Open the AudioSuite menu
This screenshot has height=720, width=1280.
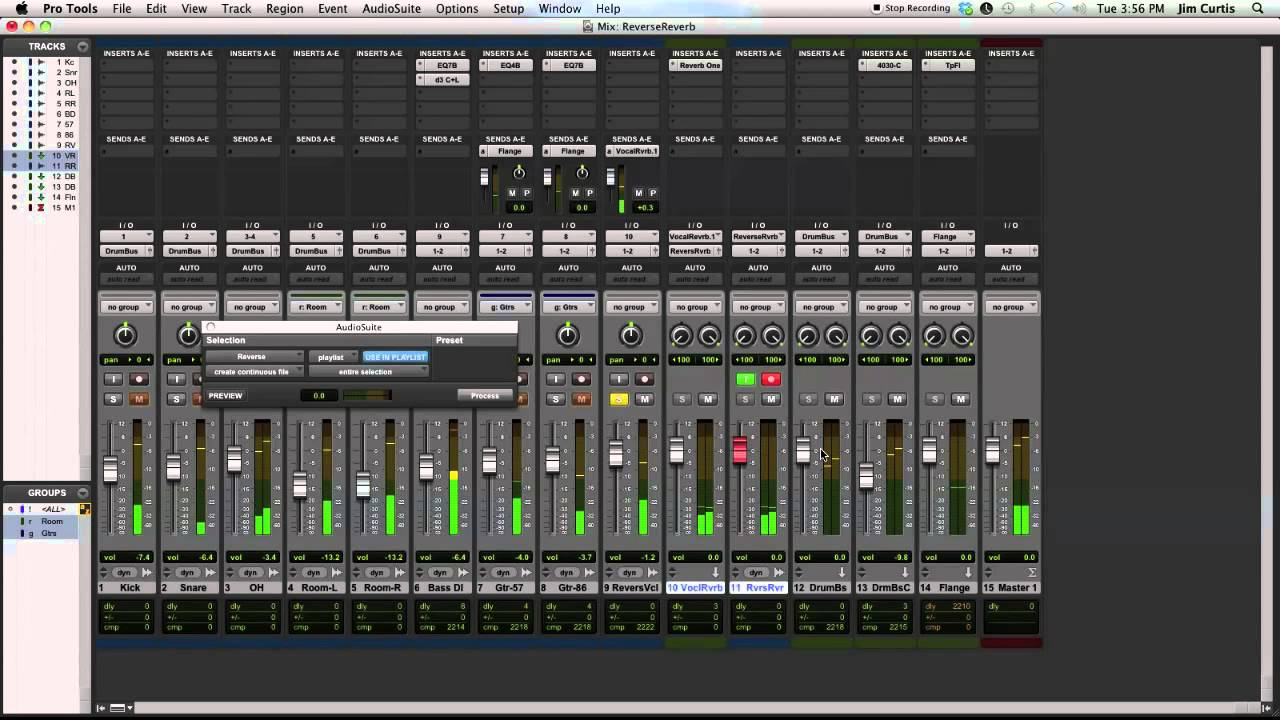(391, 9)
